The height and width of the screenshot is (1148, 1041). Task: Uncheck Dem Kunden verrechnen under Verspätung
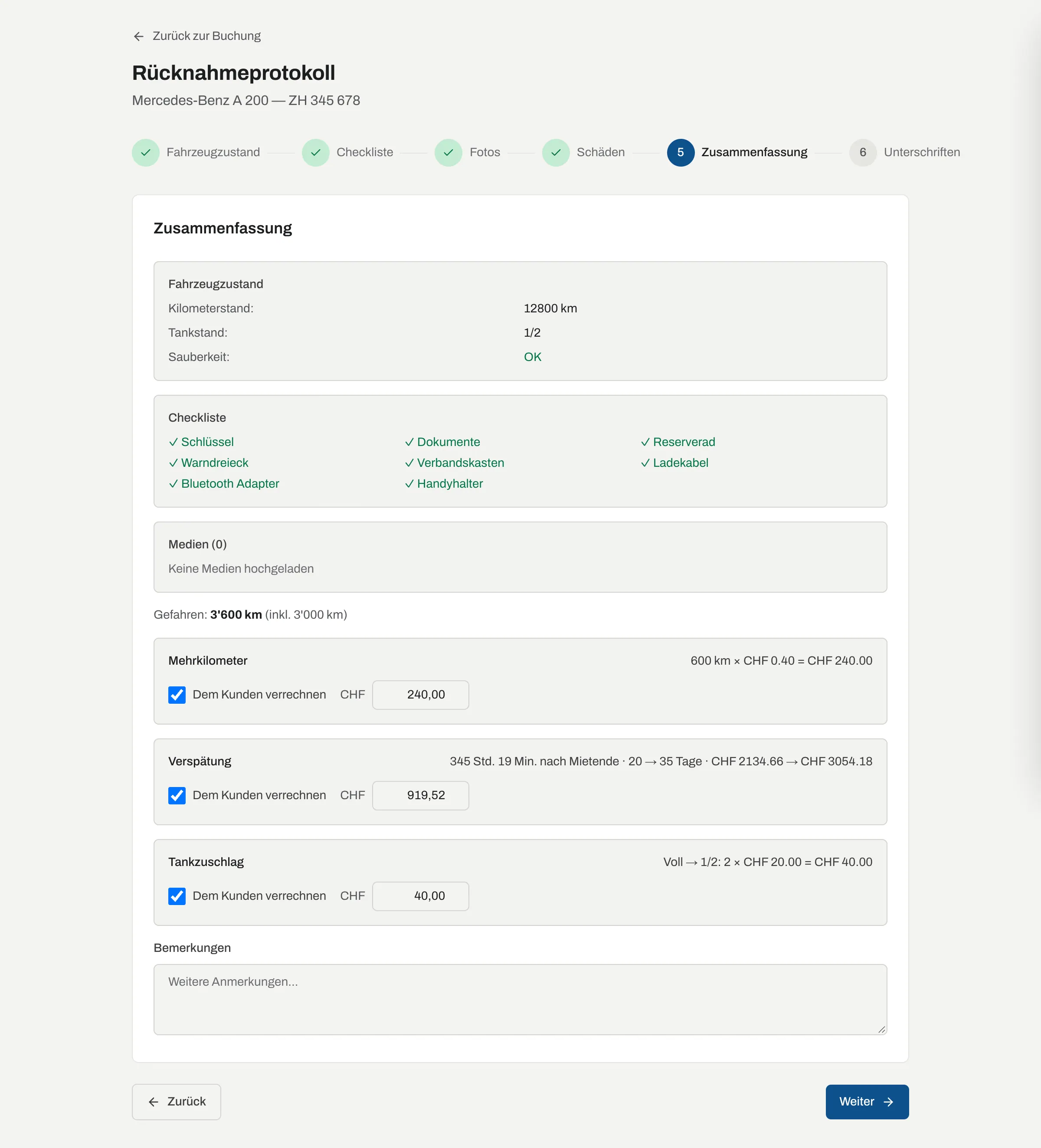pos(177,796)
